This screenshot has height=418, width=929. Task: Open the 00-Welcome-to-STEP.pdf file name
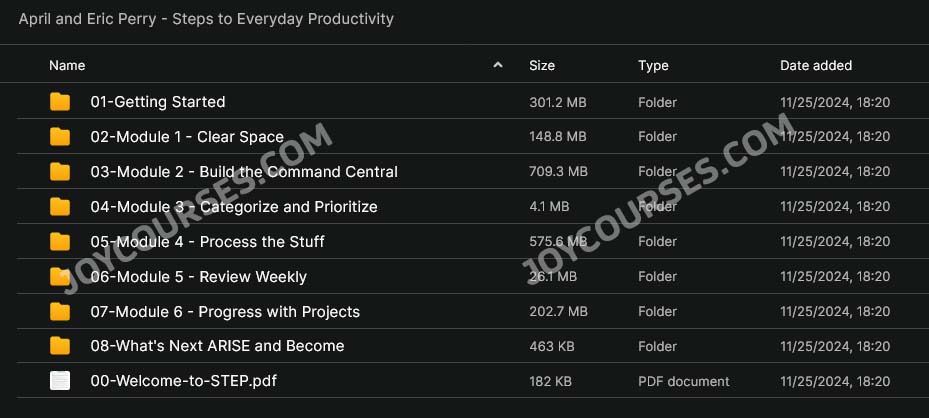point(184,381)
